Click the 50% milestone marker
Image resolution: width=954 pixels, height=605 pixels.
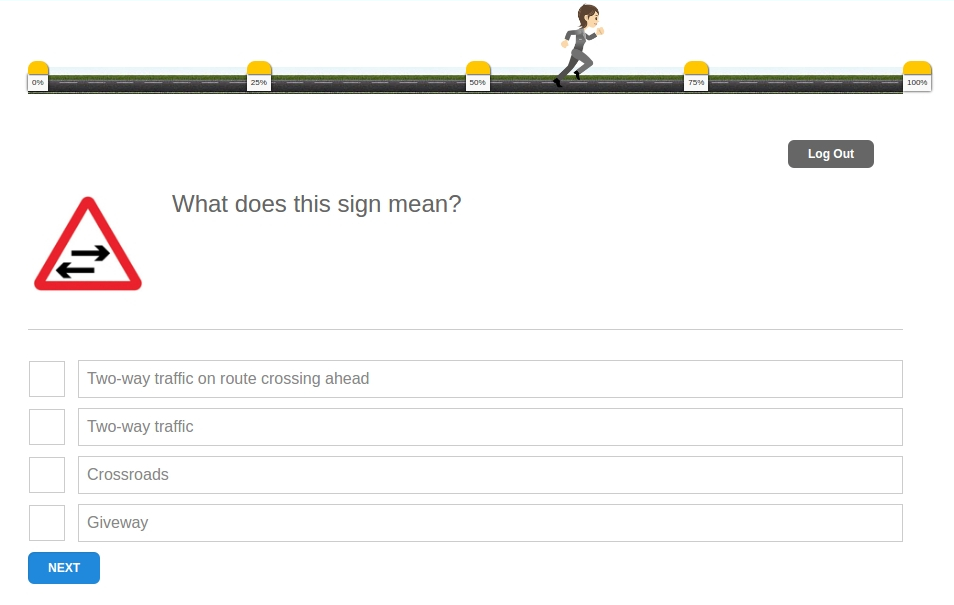478,76
